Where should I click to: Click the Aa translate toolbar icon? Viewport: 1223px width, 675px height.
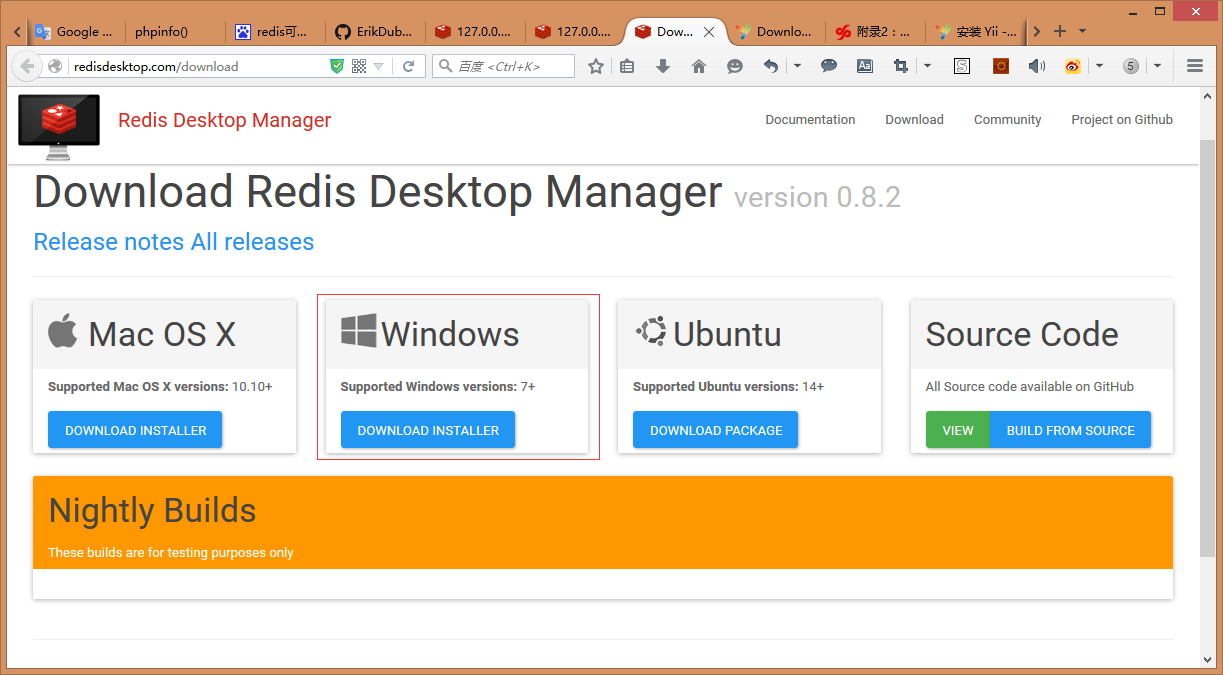865,66
